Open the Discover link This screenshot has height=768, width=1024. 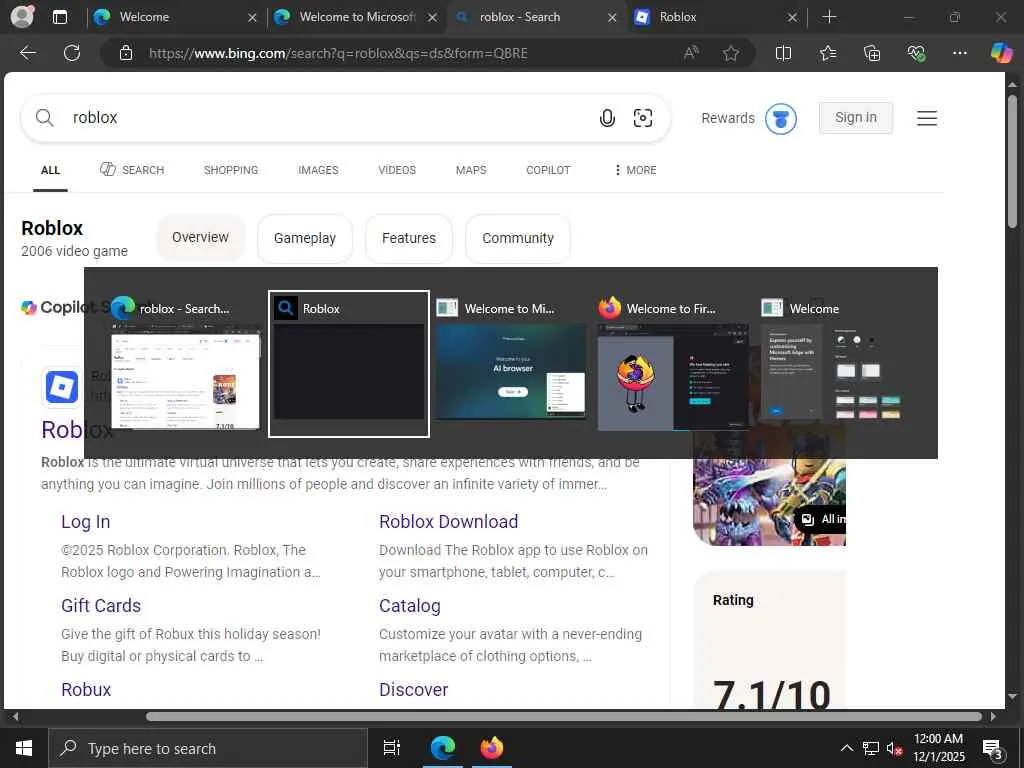pyautogui.click(x=413, y=690)
